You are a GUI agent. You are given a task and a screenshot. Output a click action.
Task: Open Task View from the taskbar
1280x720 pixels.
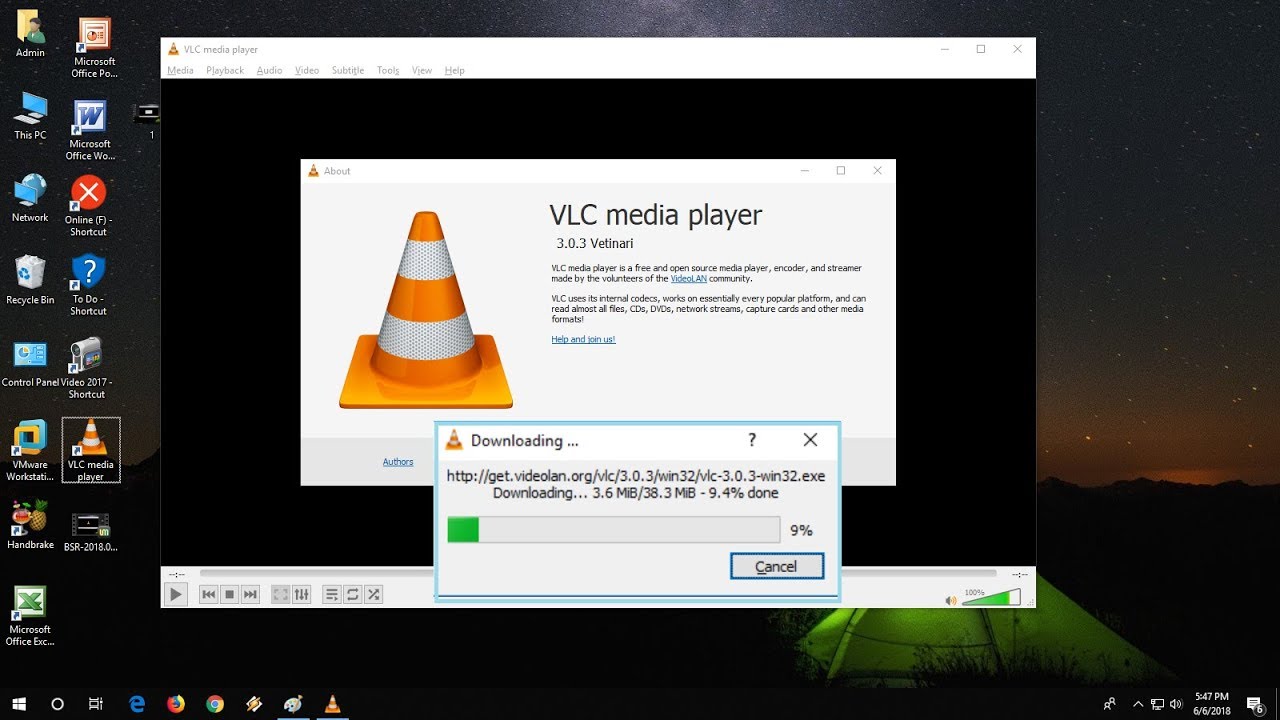pos(96,704)
